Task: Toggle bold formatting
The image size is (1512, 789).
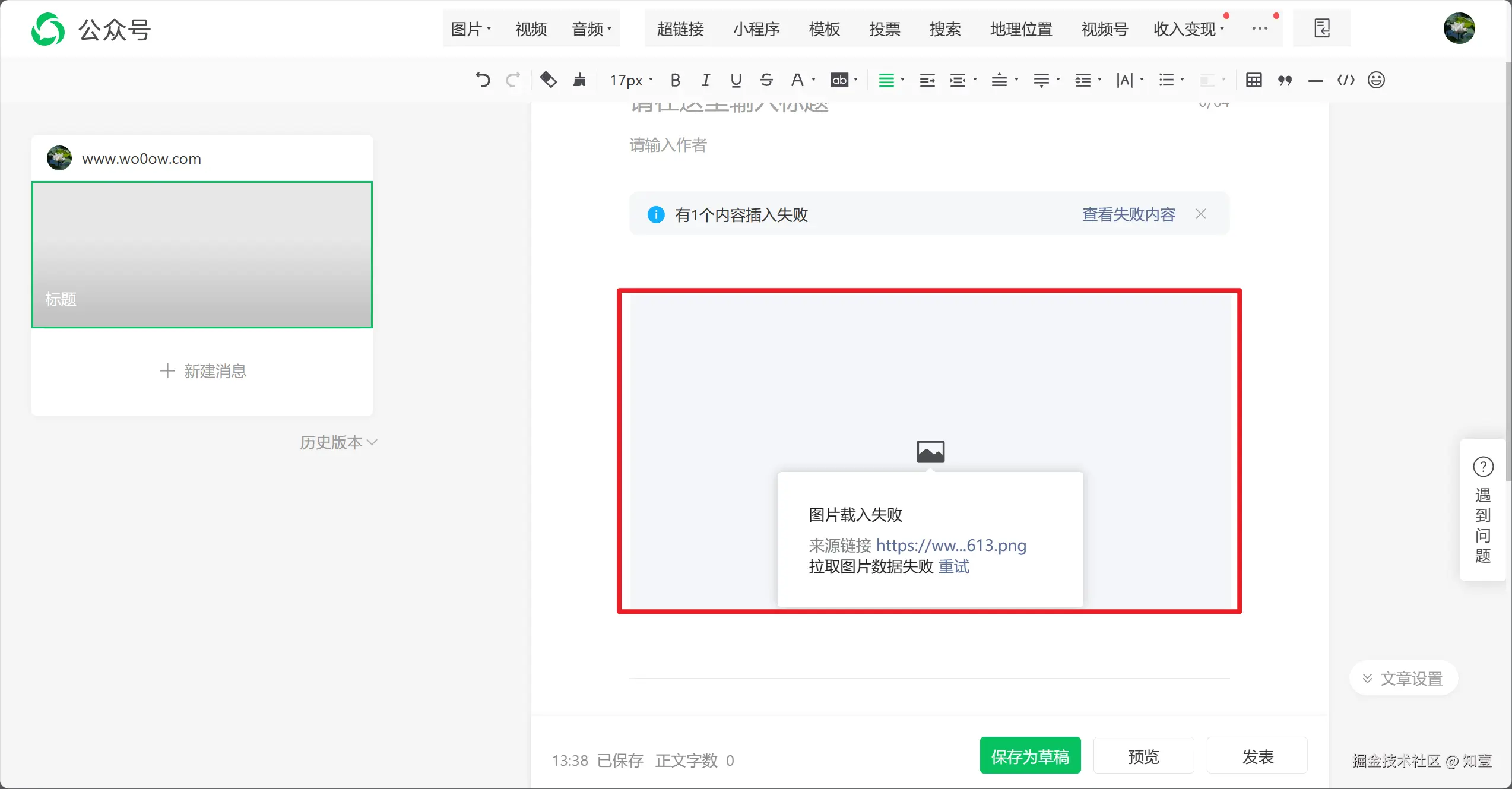Action: [675, 80]
